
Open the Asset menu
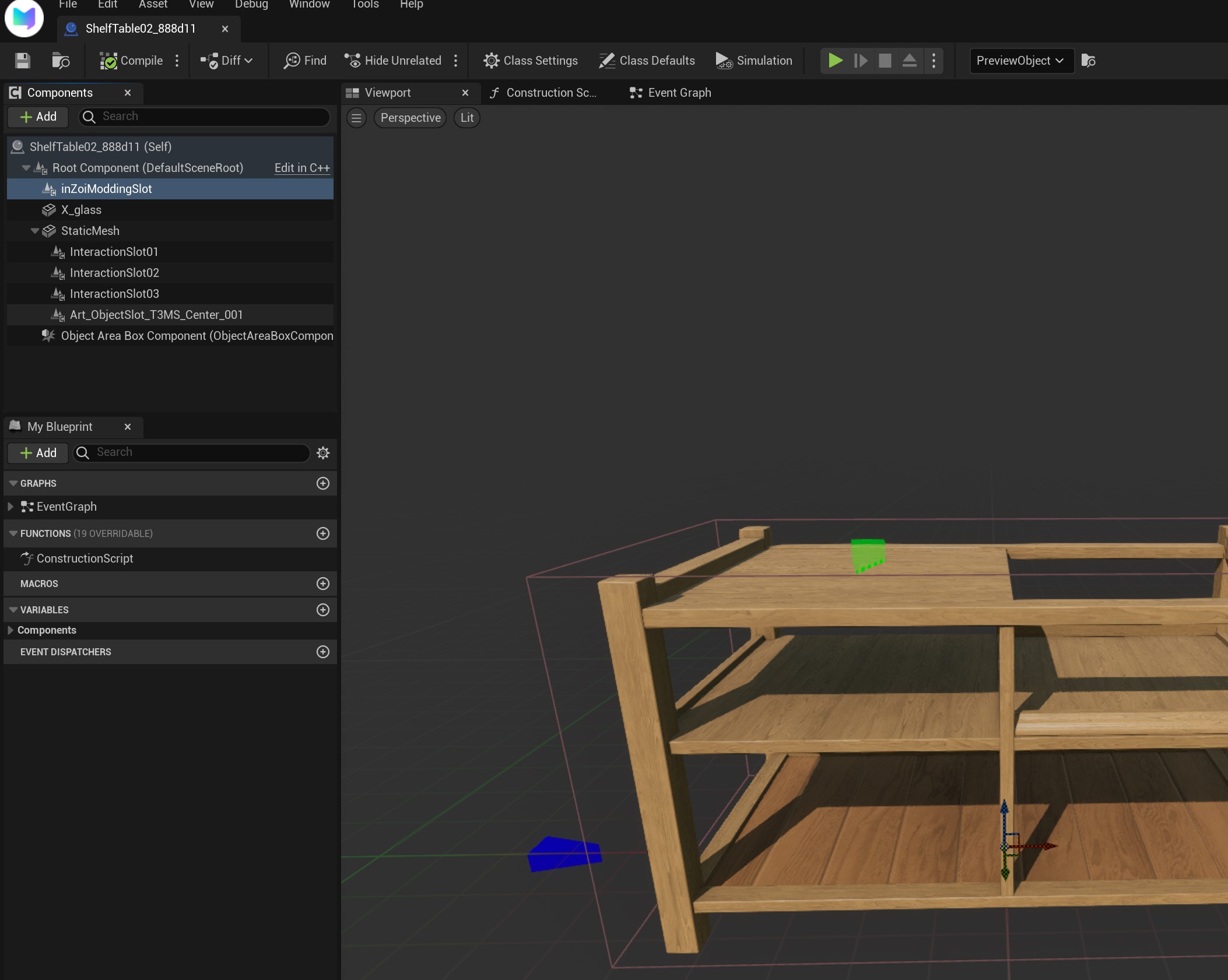(153, 5)
